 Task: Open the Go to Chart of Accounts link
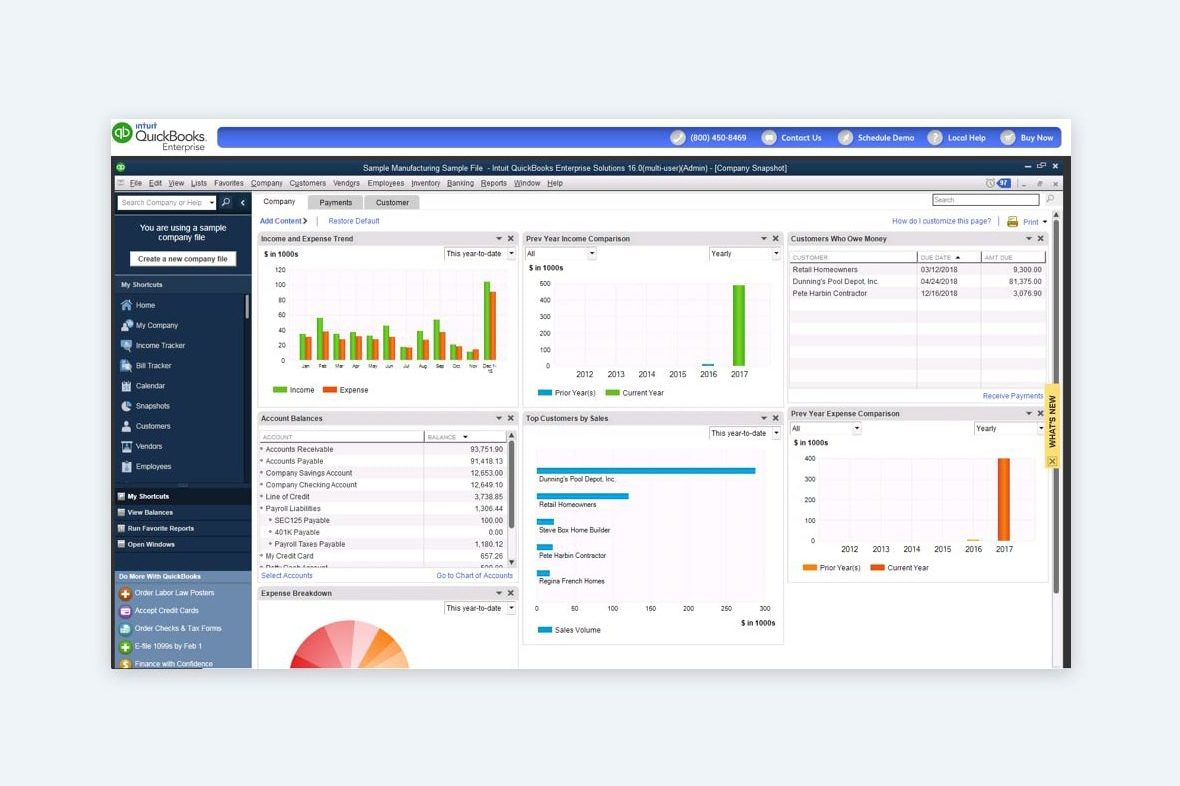pos(474,576)
